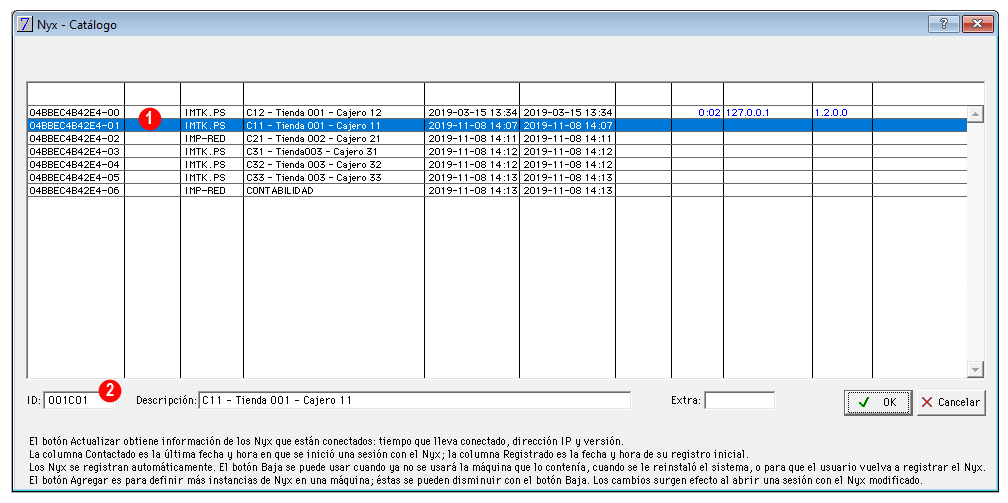Click IP address 127.0.0.1 cell
This screenshot has width=1008, height=503.
768,113
